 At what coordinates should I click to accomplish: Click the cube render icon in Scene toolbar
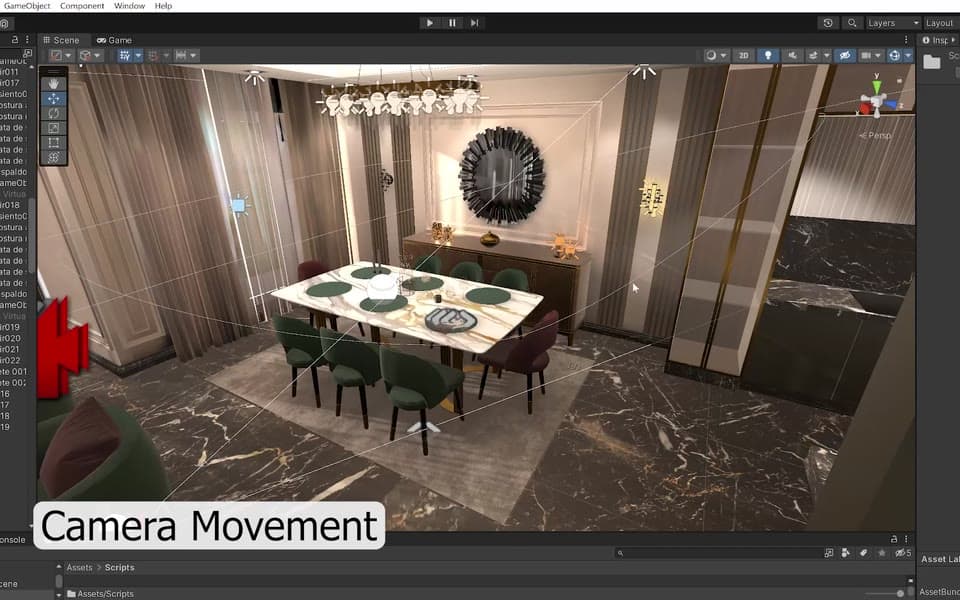click(85, 55)
